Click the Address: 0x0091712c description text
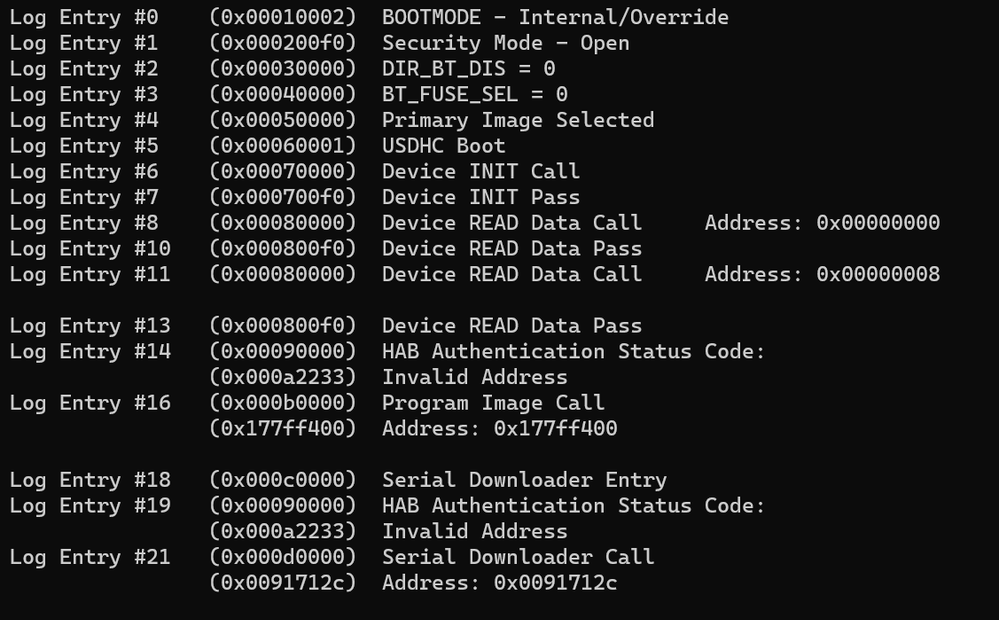 (499, 582)
